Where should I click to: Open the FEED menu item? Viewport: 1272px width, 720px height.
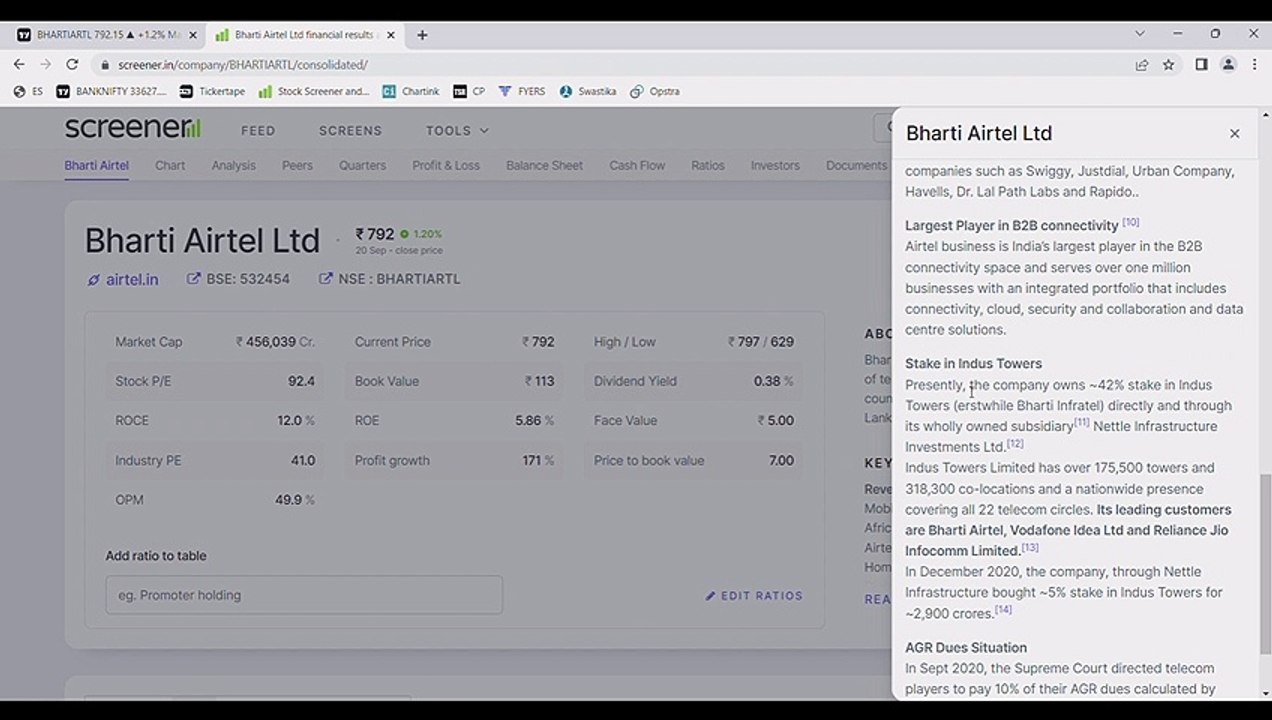click(x=258, y=131)
